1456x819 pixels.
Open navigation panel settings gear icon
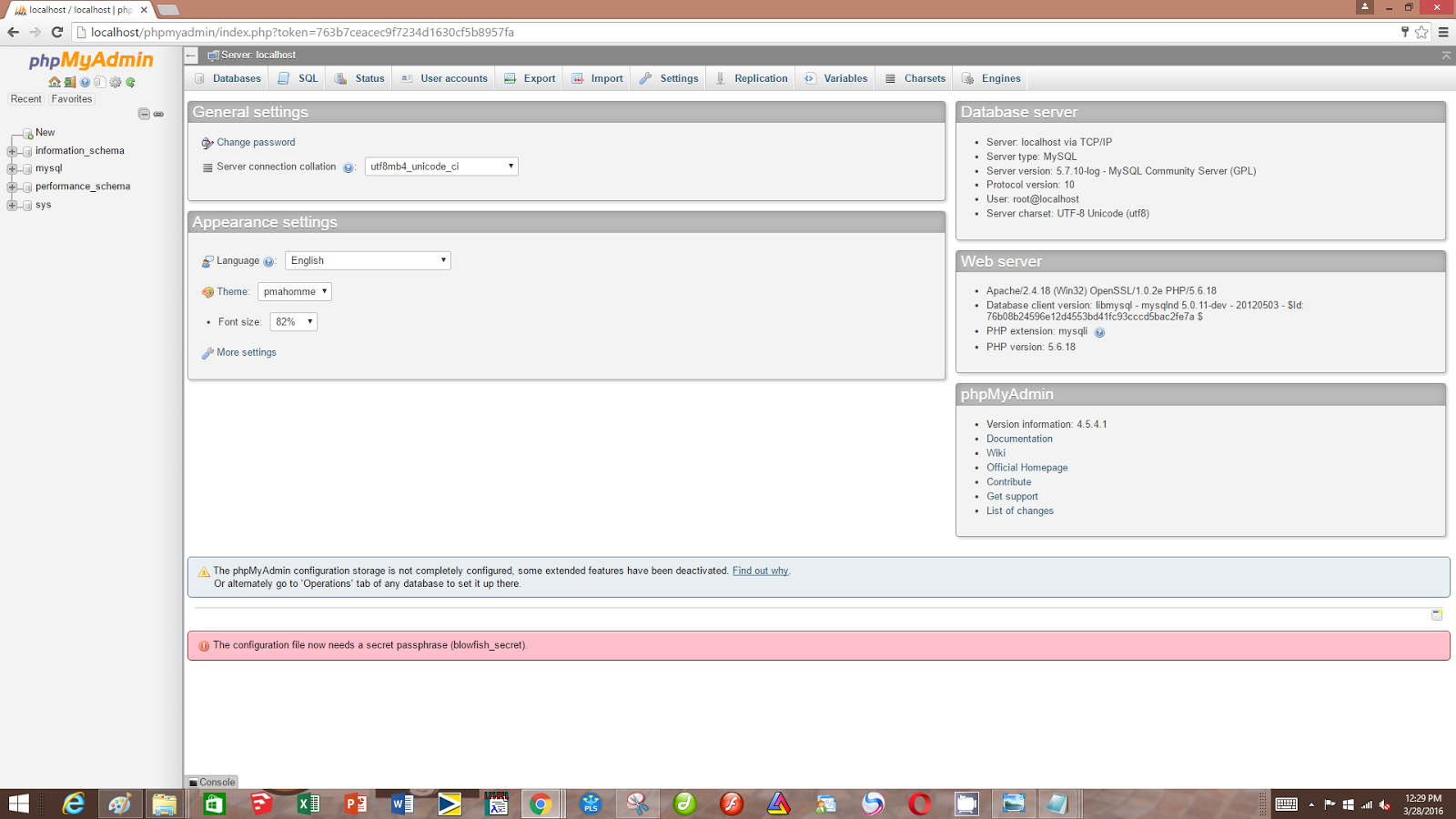[116, 82]
